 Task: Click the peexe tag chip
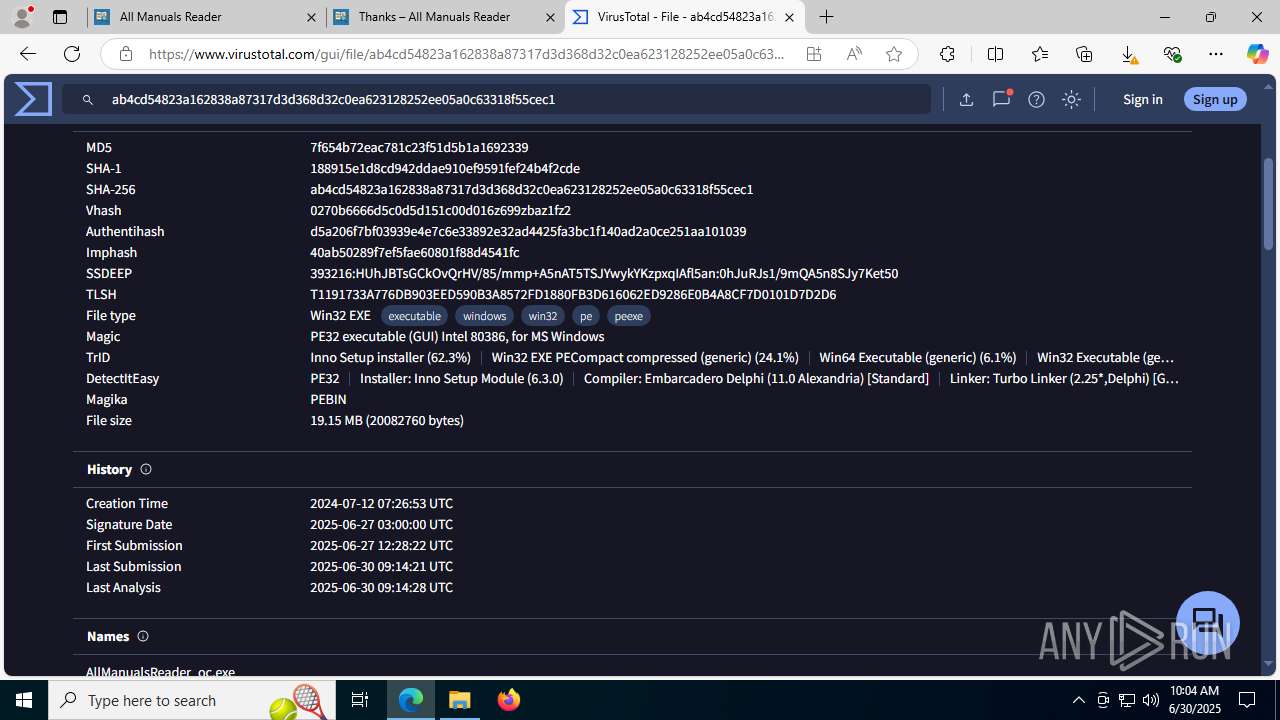click(x=628, y=316)
